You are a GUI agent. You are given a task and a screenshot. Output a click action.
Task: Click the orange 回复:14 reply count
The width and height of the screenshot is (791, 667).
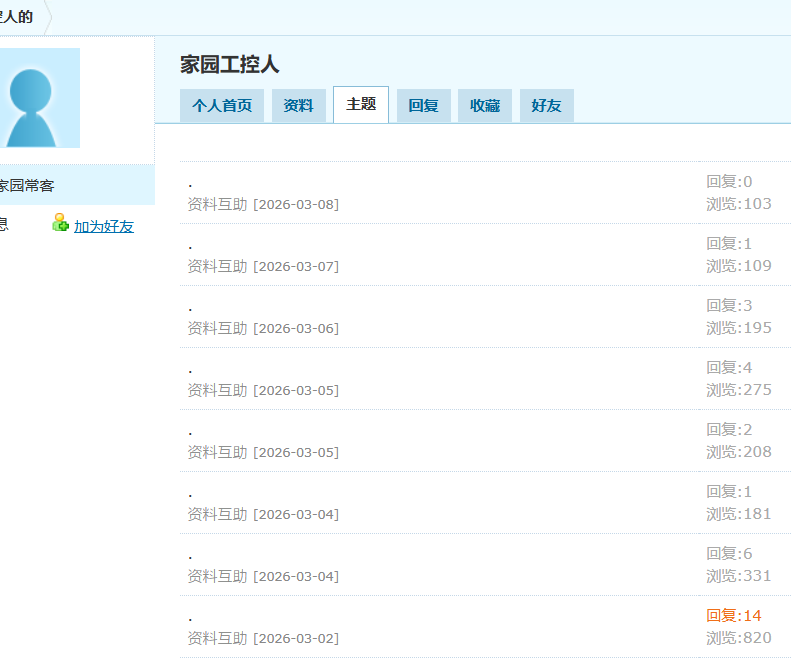[734, 616]
